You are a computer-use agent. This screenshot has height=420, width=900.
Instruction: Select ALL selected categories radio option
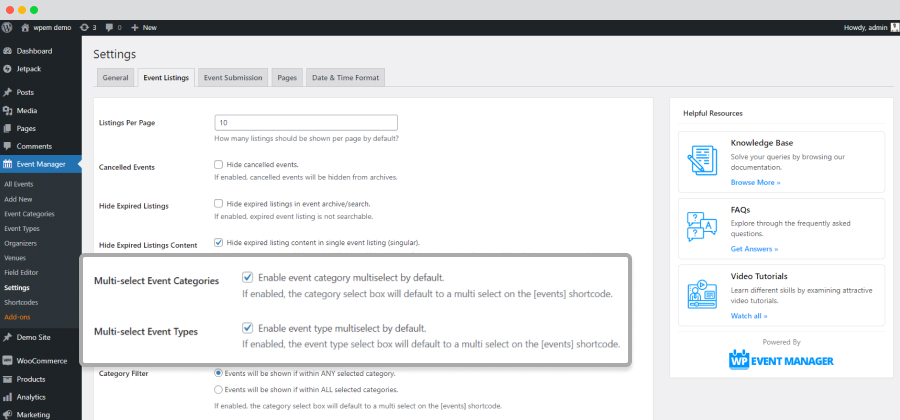[218, 390]
